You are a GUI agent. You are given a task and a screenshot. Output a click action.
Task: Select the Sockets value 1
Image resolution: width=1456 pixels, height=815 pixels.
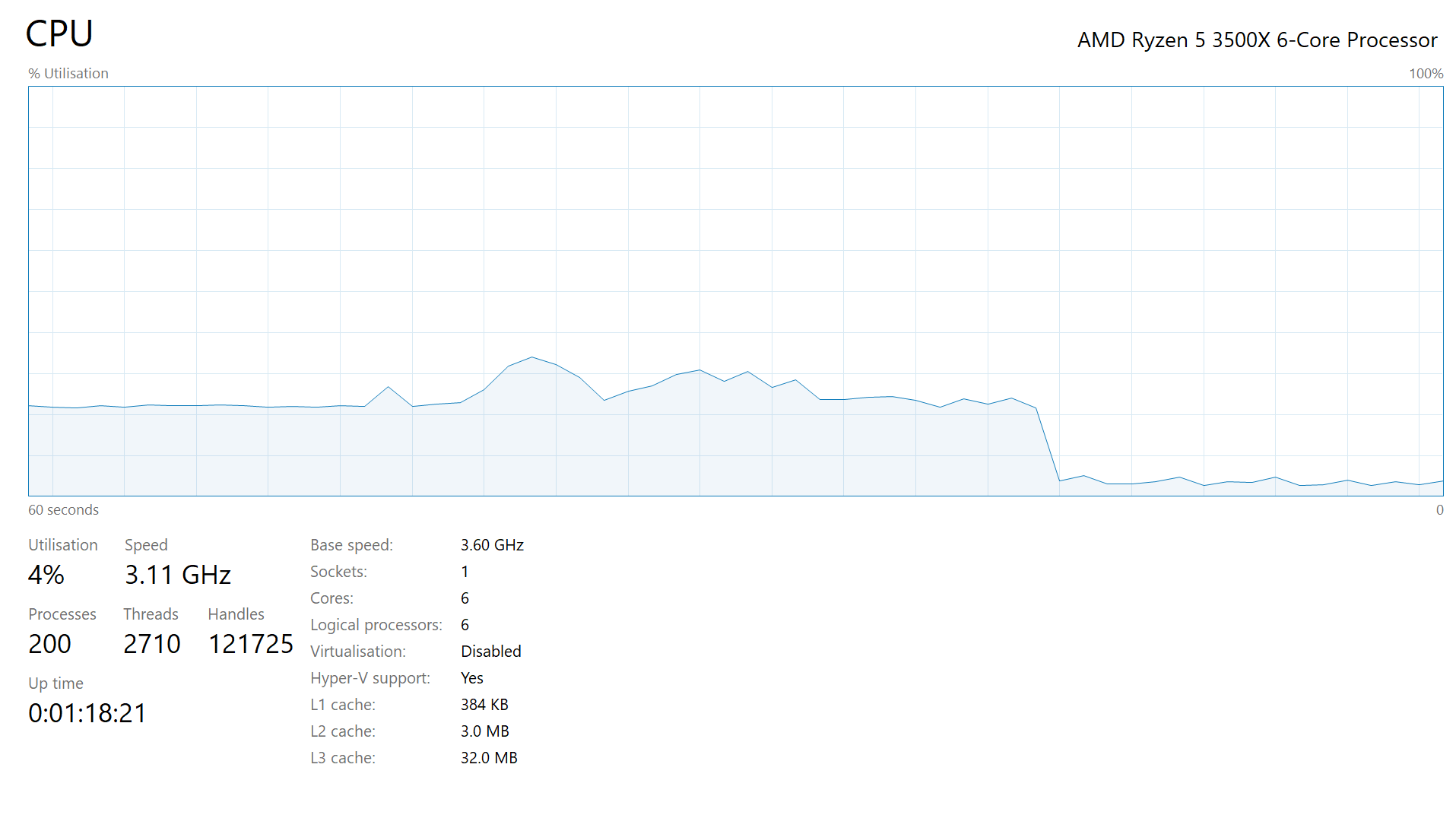pos(465,572)
